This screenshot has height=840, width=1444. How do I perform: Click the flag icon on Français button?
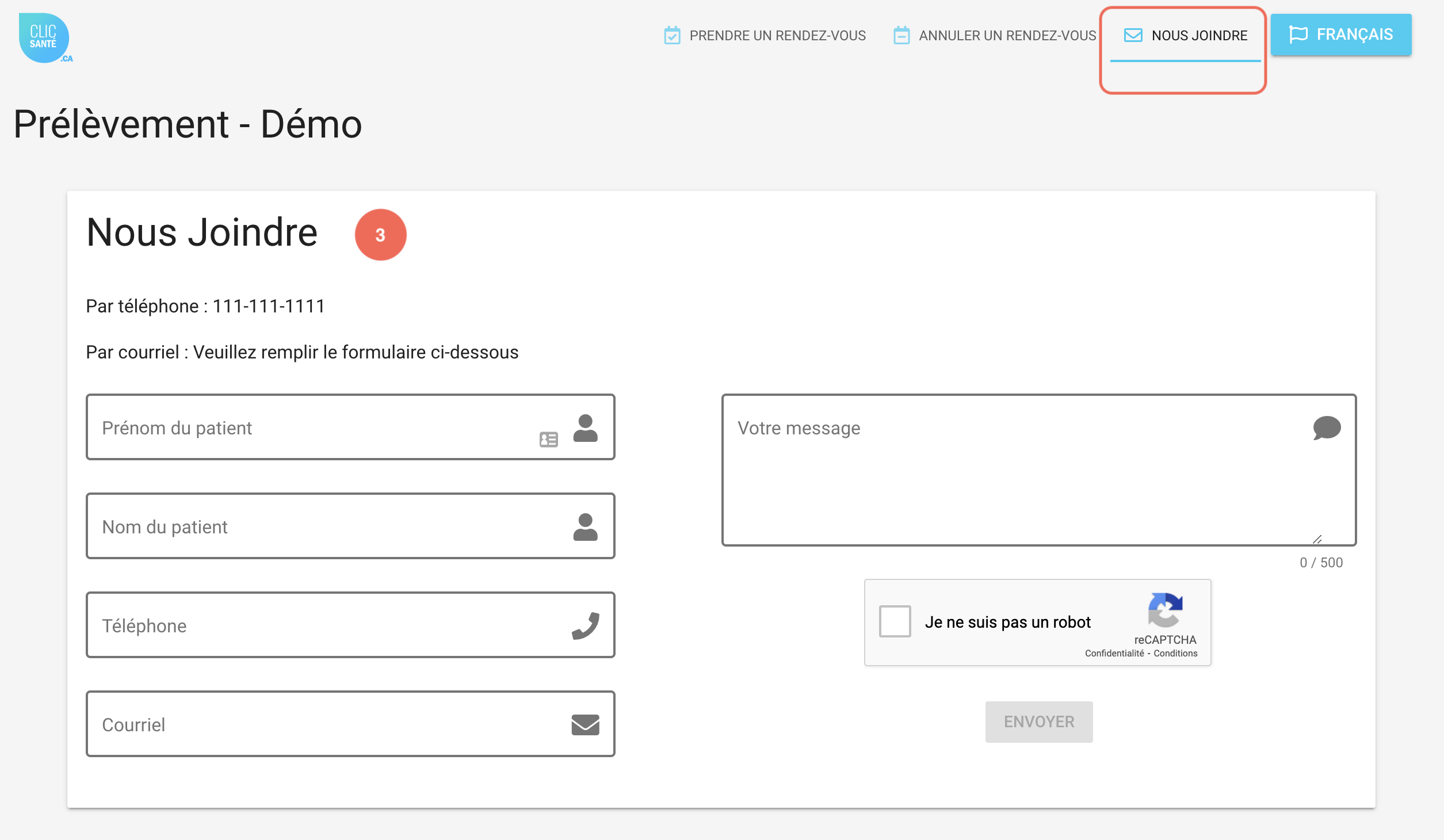point(1298,35)
